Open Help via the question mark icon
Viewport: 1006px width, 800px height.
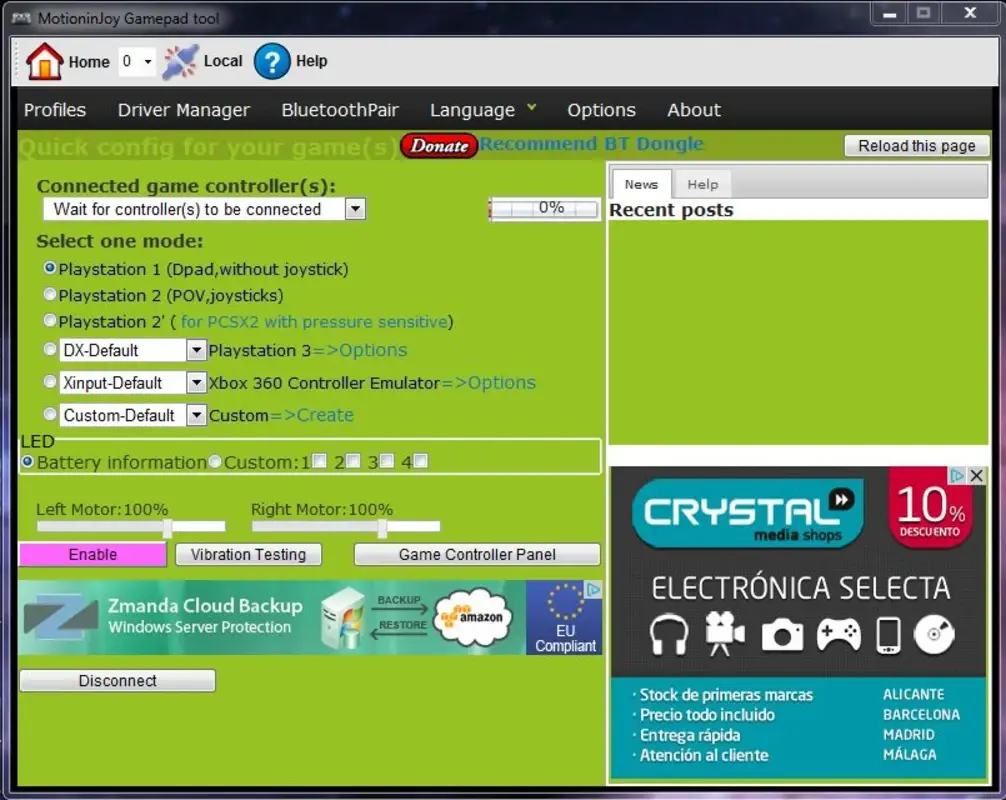[x=272, y=62]
